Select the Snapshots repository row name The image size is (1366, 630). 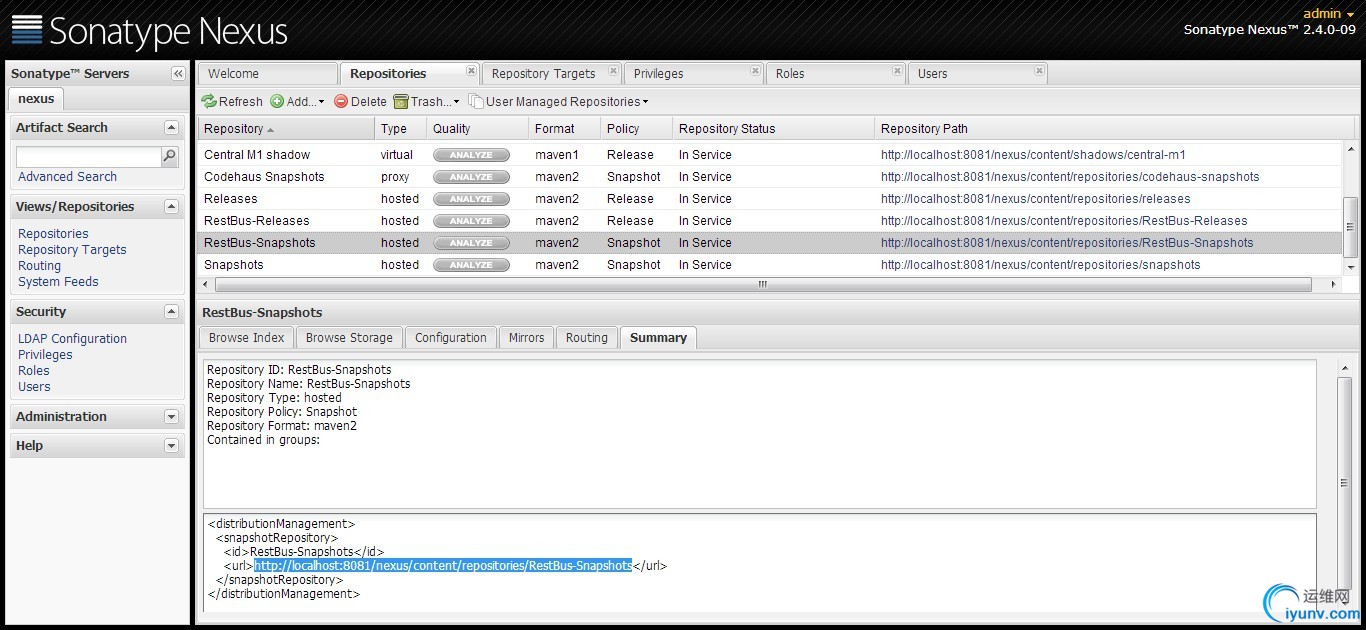[233, 265]
